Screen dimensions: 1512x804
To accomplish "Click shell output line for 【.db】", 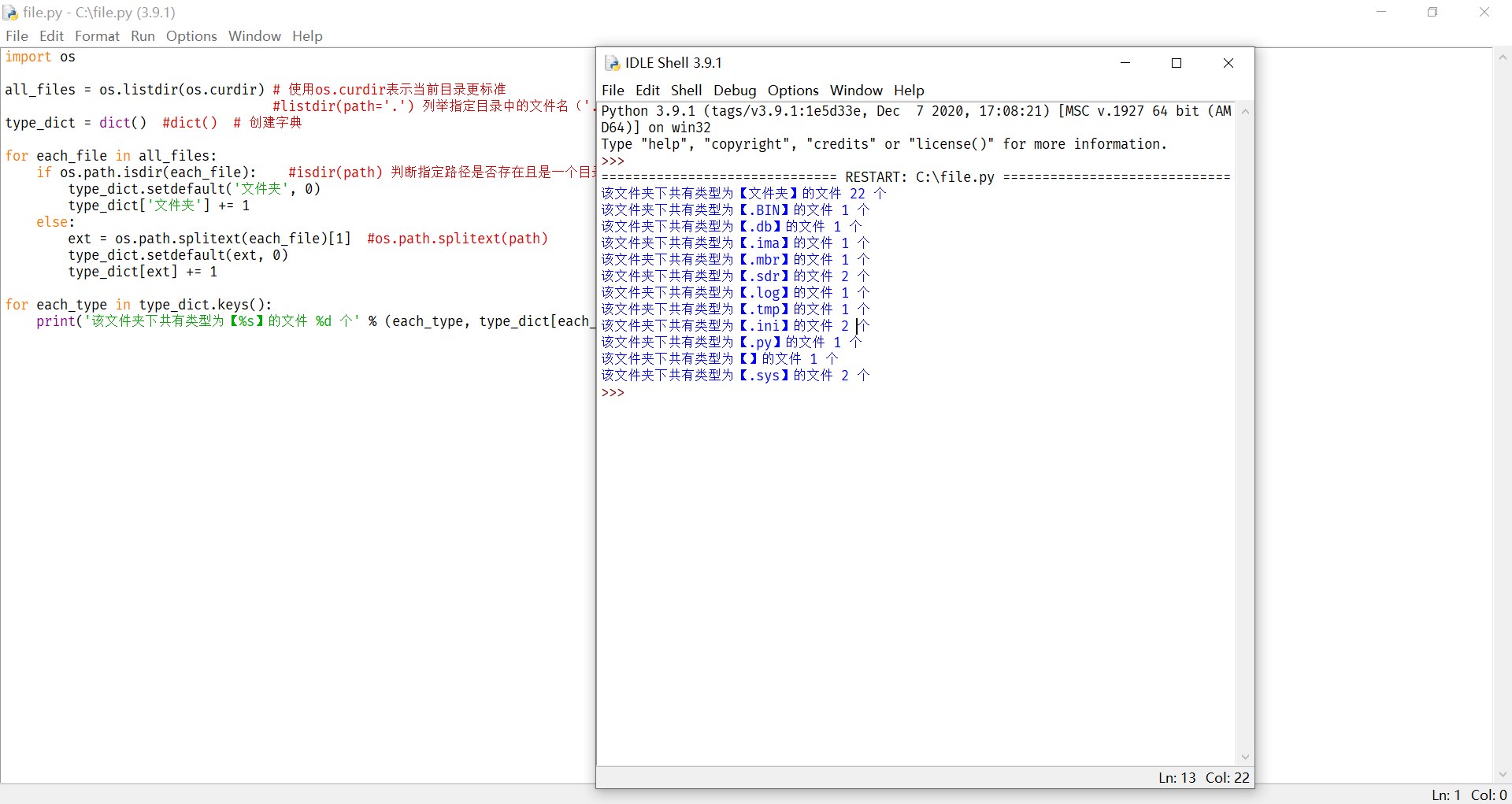I will pos(732,227).
